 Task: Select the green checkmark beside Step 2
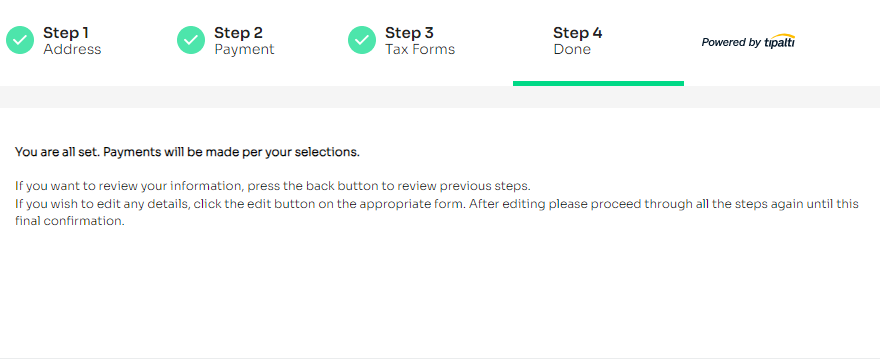coord(191,40)
